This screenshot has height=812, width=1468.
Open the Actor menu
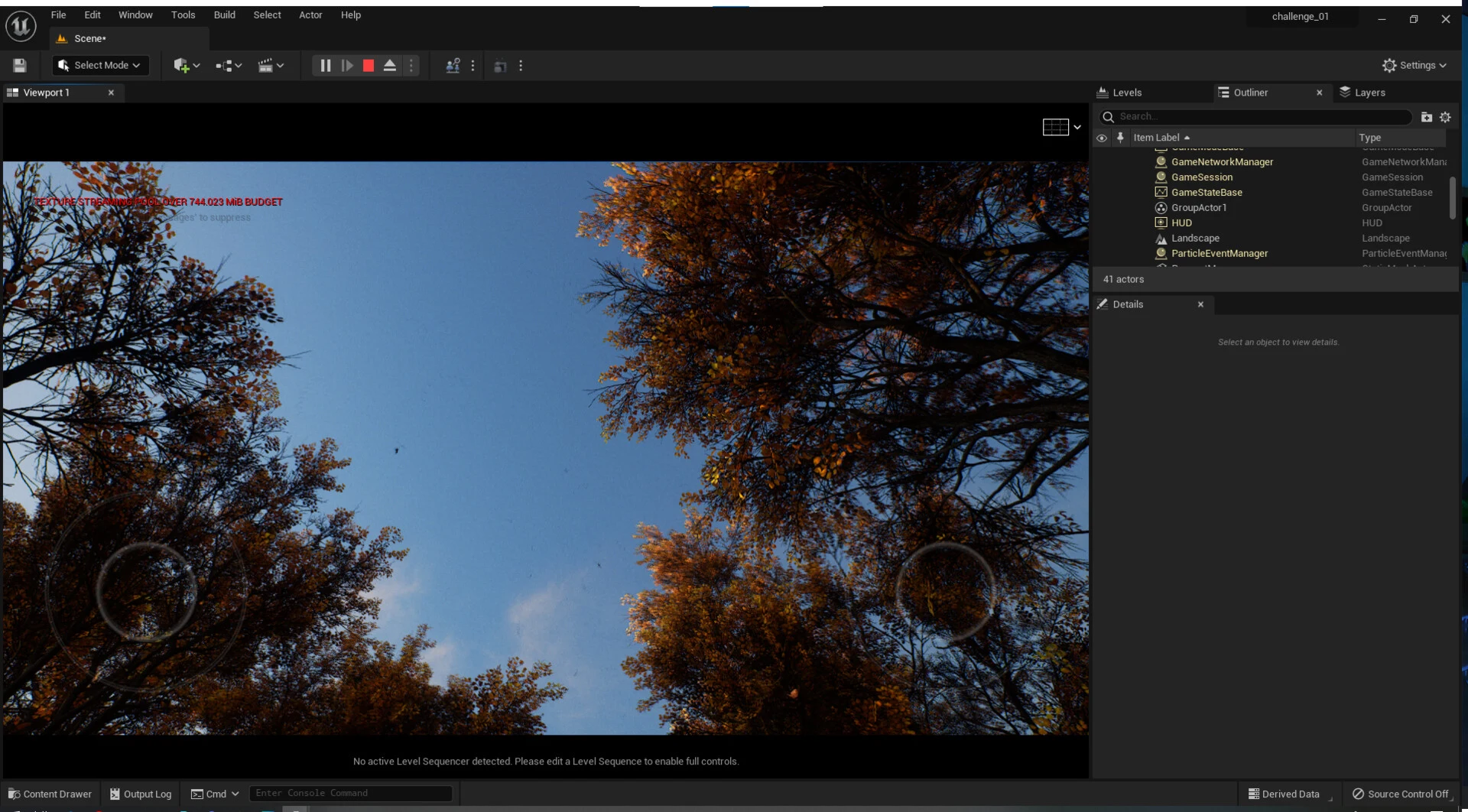pos(310,15)
